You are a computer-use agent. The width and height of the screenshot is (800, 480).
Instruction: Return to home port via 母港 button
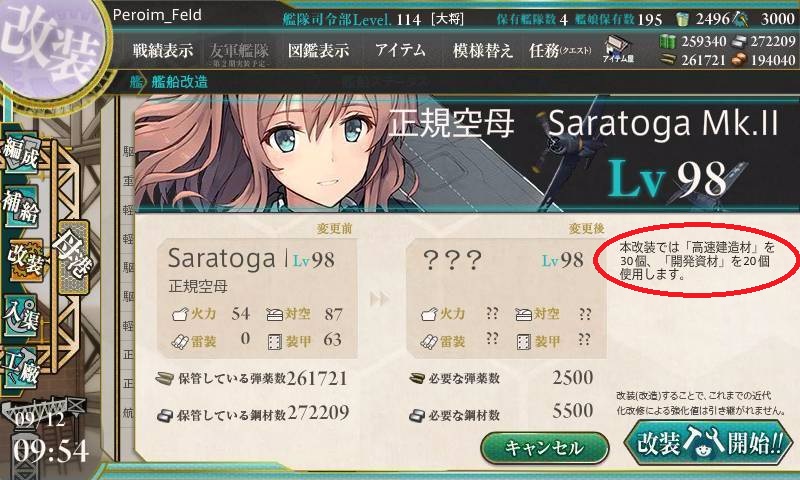[x=73, y=258]
